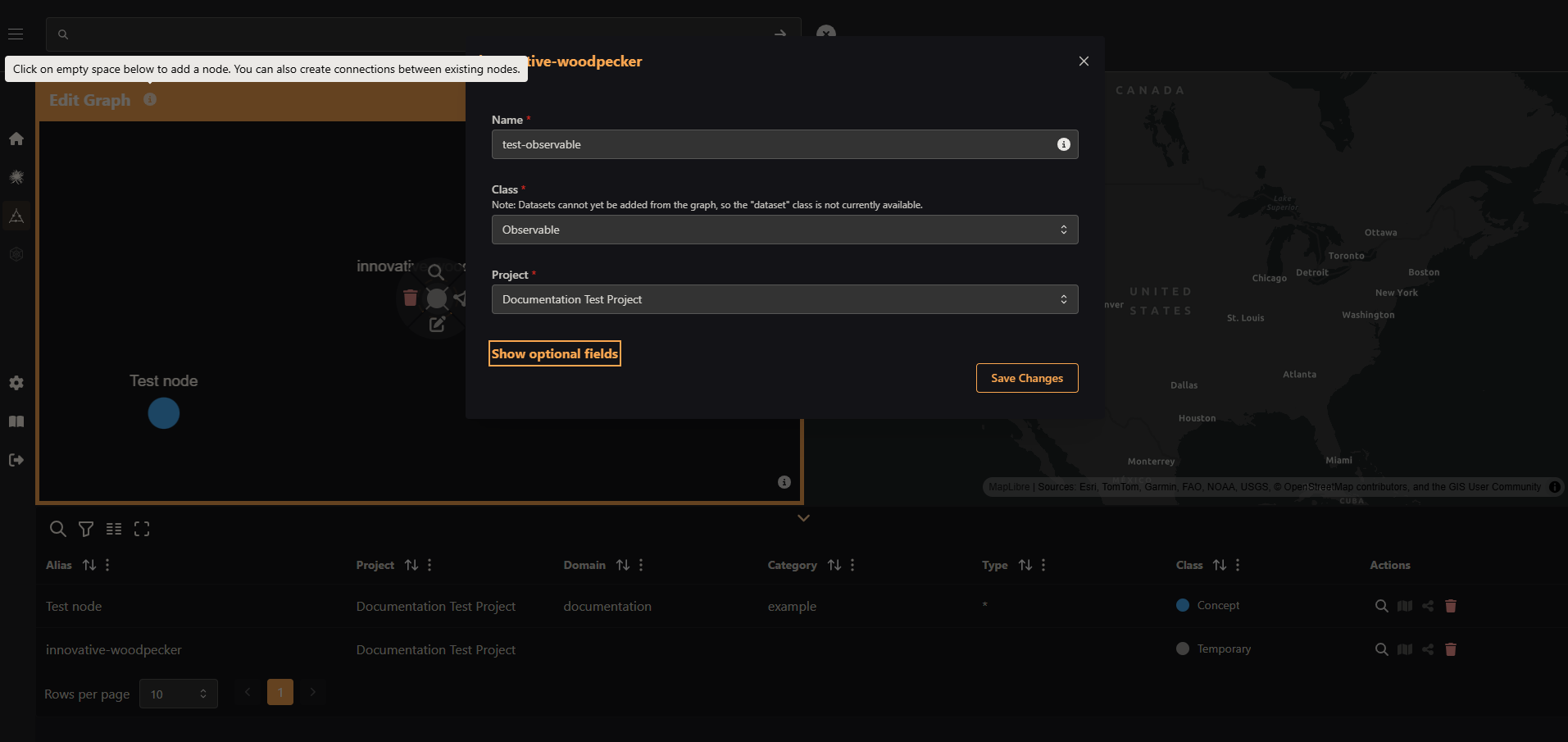Click the share action for Test node row
The height and width of the screenshot is (742, 1568).
[x=1428, y=606]
